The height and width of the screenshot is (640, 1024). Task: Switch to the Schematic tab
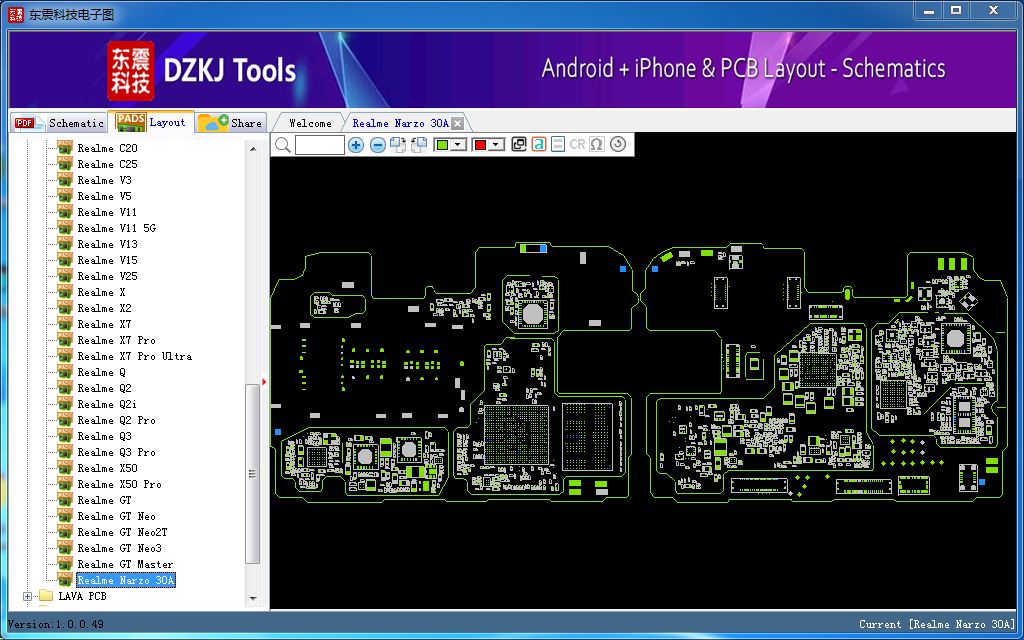click(x=59, y=123)
